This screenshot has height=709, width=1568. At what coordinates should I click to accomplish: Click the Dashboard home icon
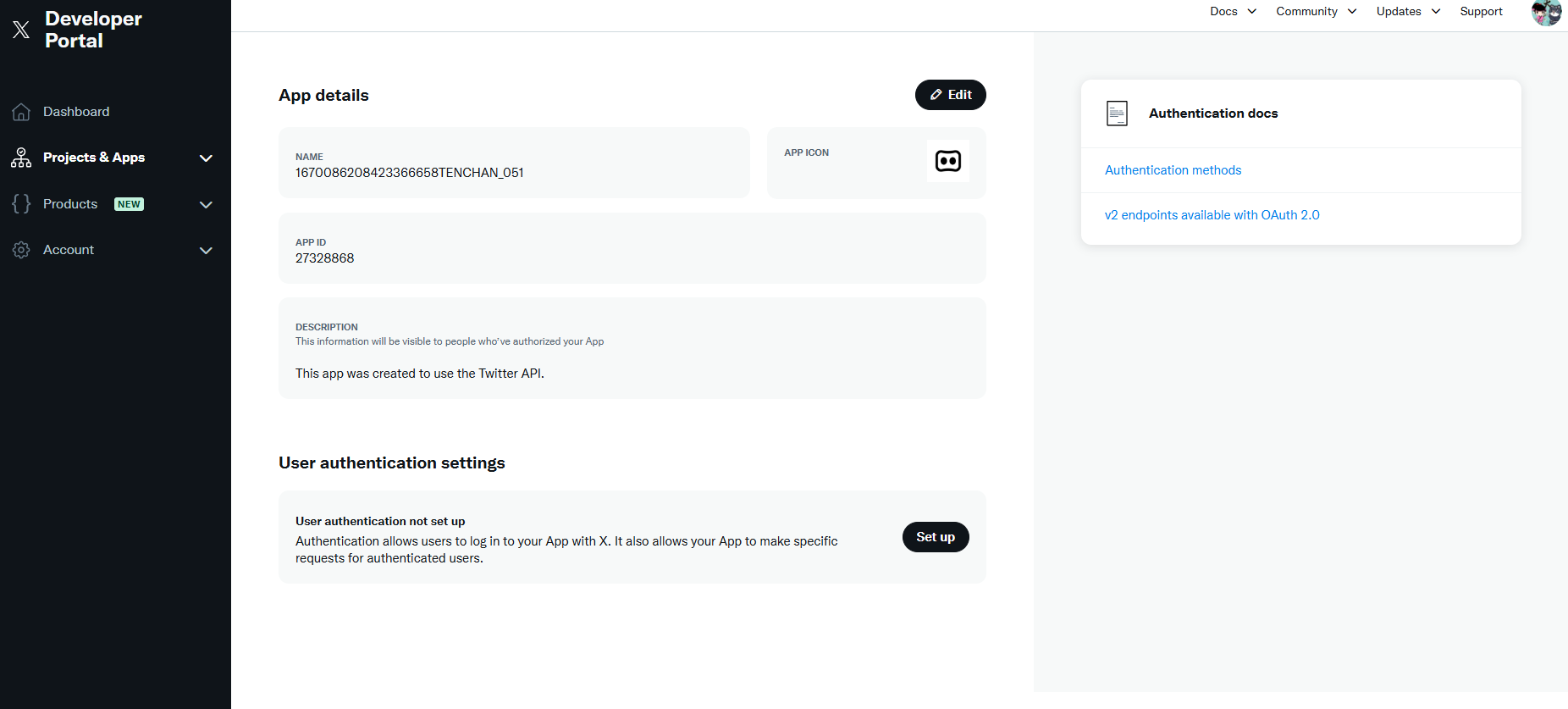point(21,112)
